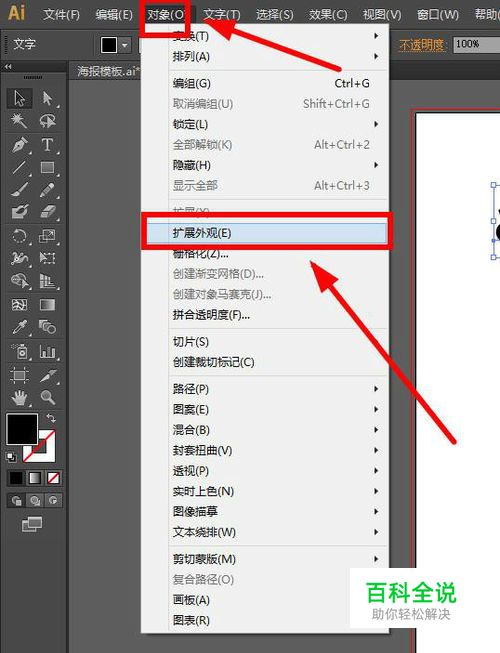This screenshot has width=500, height=653.
Task: Switch to Draw Behind mode
Action: click(35, 500)
